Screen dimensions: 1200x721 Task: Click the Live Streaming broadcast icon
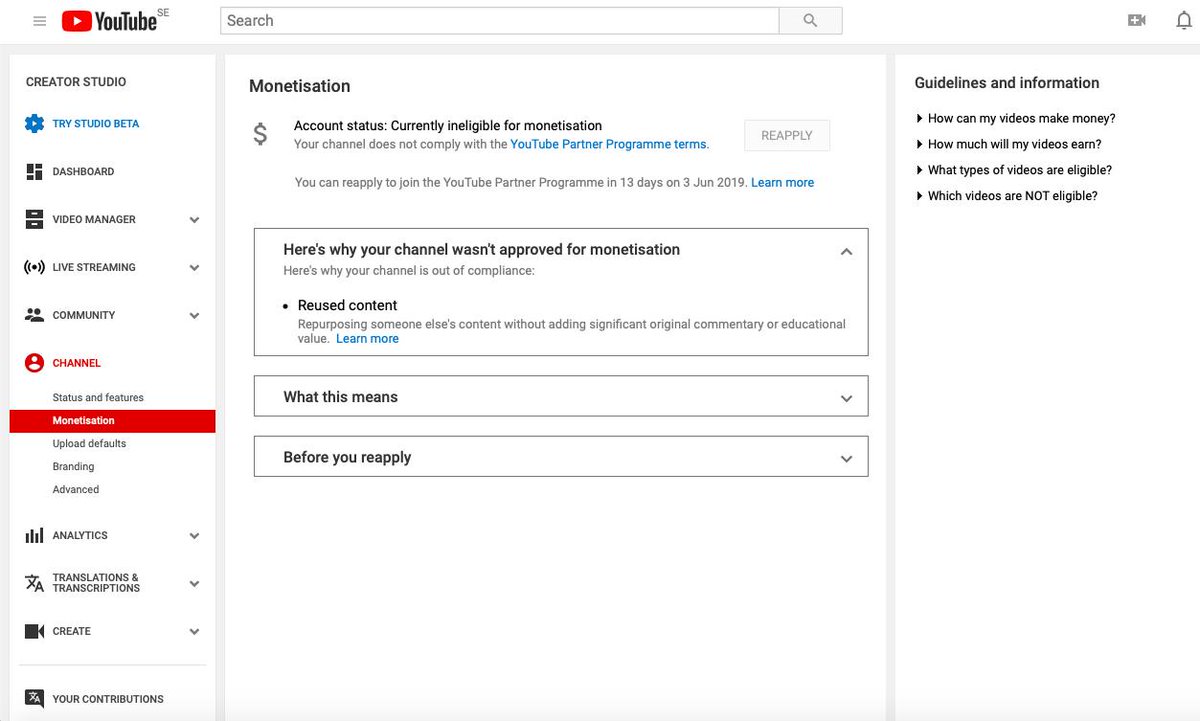tap(34, 268)
